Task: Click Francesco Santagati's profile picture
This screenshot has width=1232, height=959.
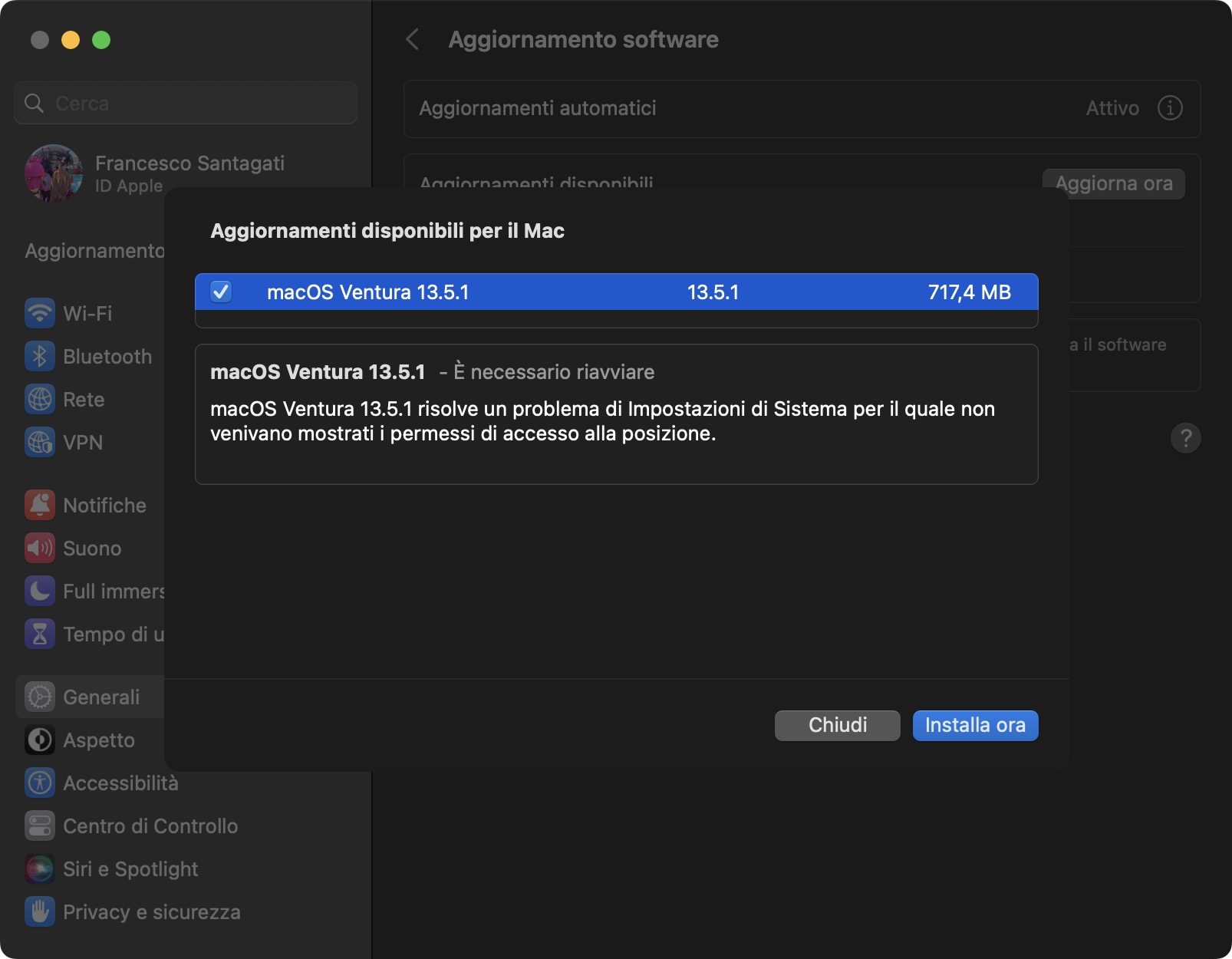Action: [54, 173]
